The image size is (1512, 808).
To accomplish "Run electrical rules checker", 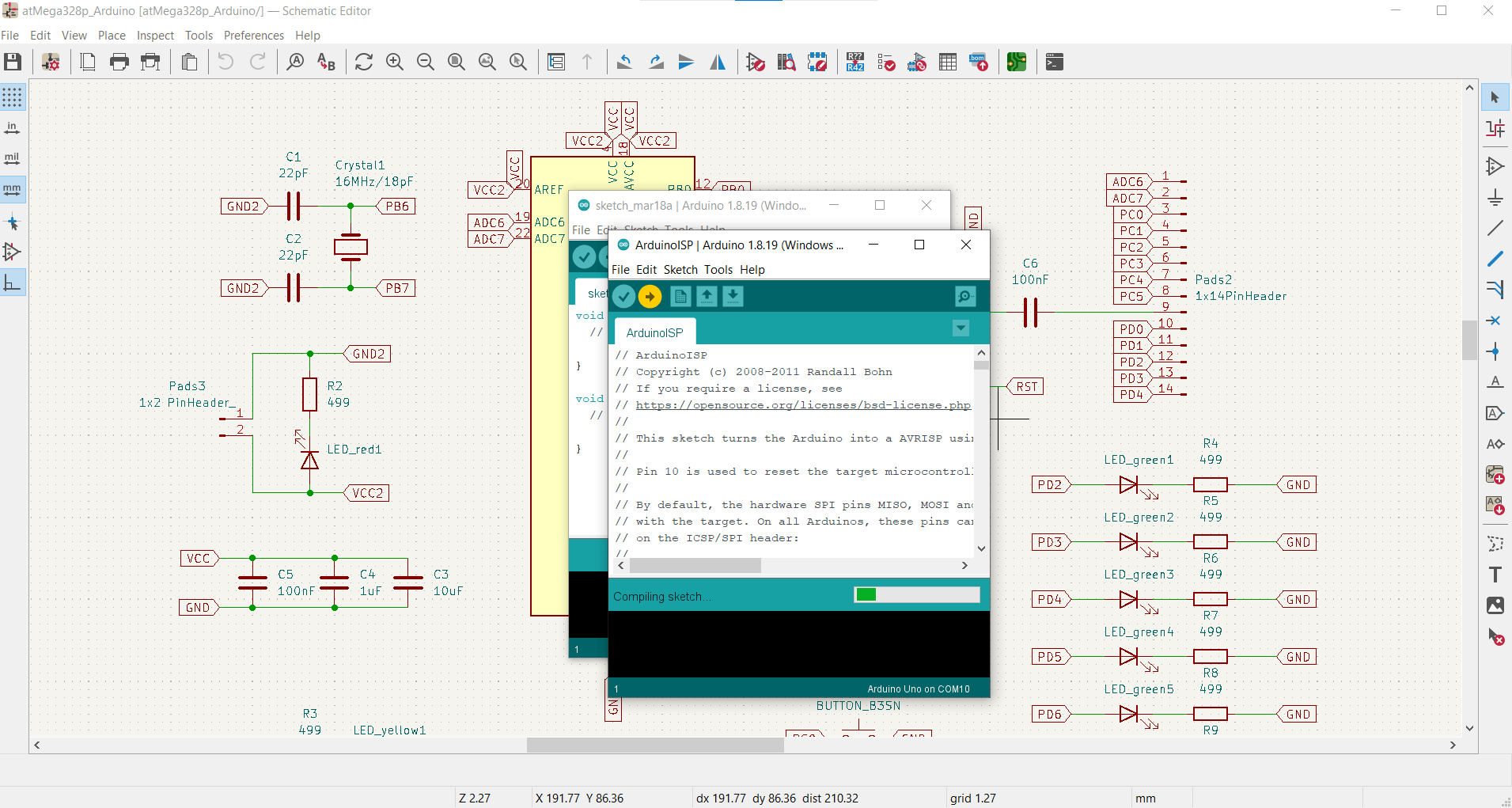I will click(886, 62).
